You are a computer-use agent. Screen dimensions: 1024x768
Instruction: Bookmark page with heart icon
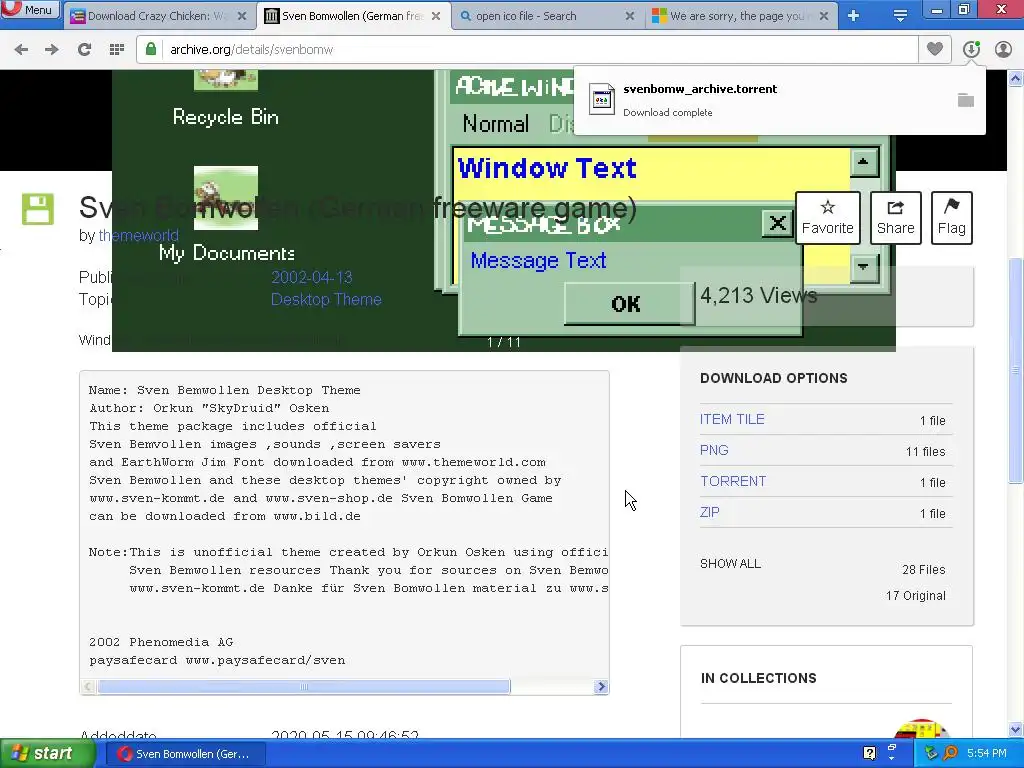[x=935, y=49]
